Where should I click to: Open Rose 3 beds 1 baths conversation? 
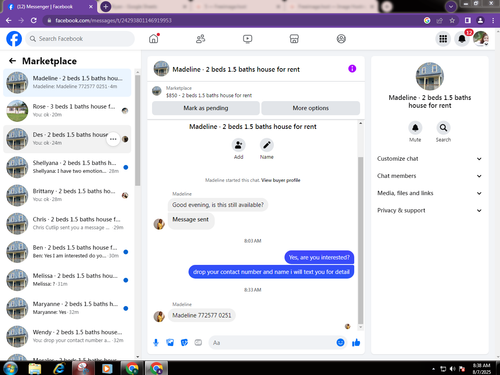tap(67, 110)
